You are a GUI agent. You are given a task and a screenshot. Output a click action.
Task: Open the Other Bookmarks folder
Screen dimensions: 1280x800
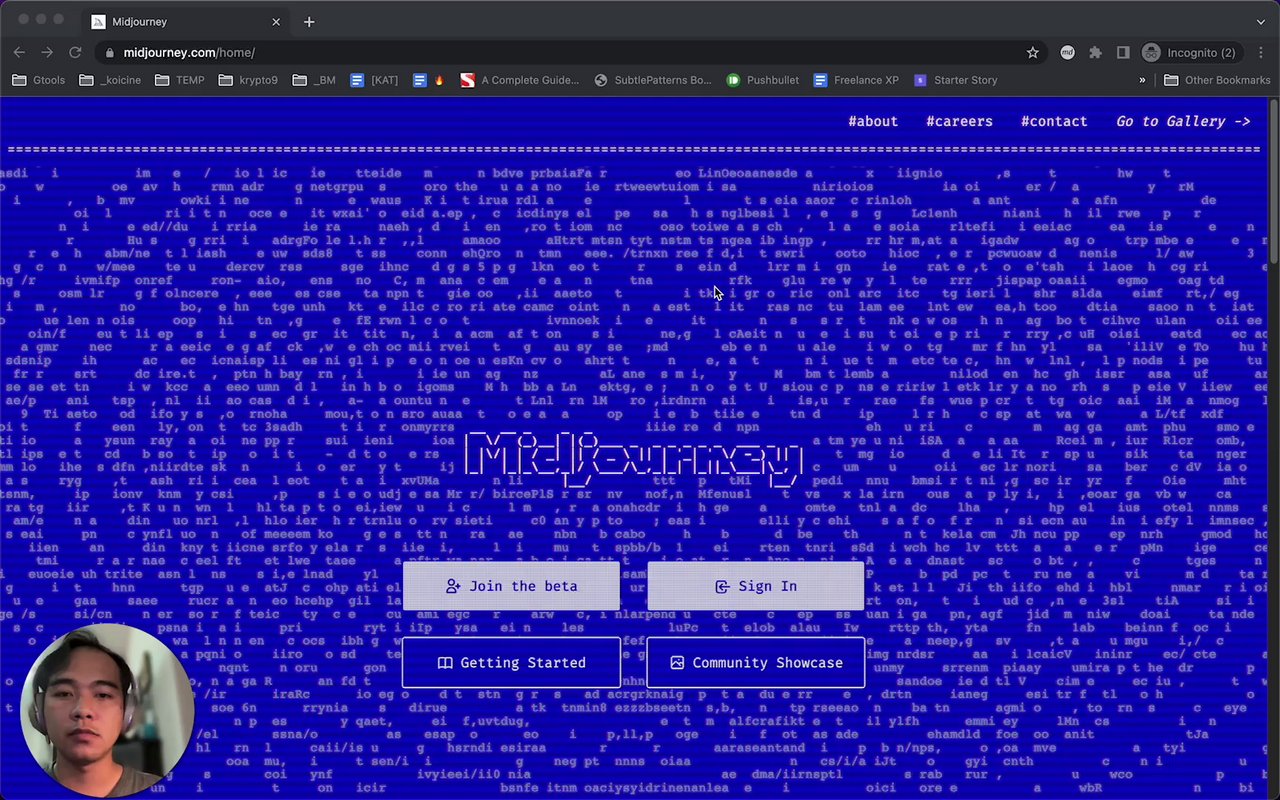point(1216,80)
